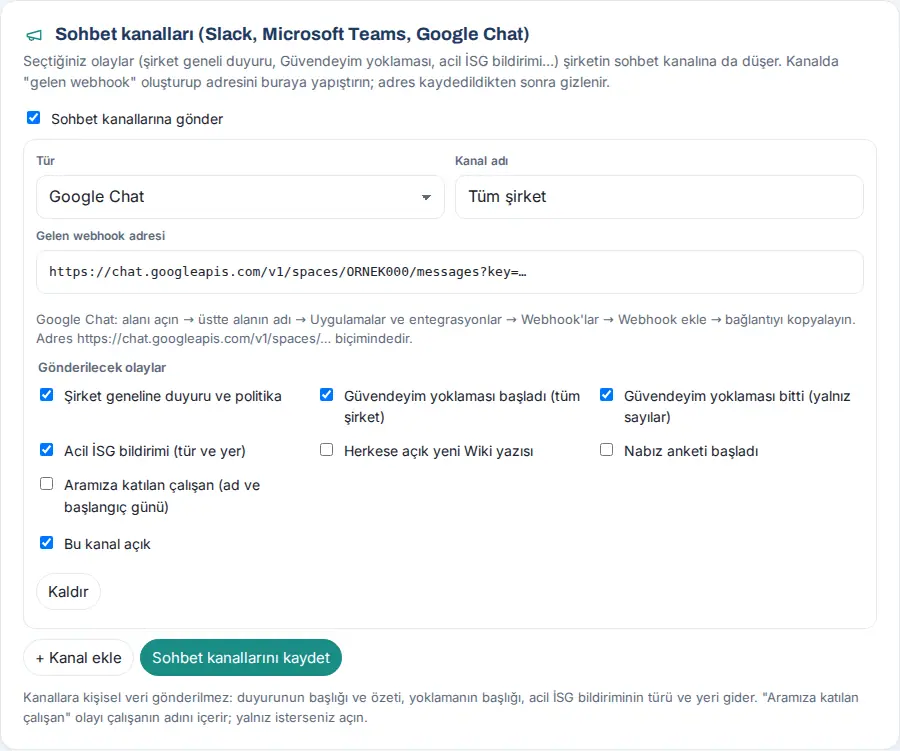Click the Kaldır button
The width and height of the screenshot is (900, 751).
point(68,591)
